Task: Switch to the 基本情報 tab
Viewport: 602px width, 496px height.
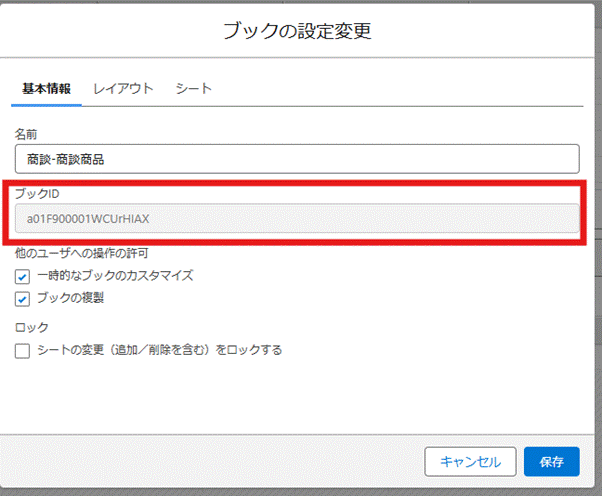Action: [x=46, y=89]
